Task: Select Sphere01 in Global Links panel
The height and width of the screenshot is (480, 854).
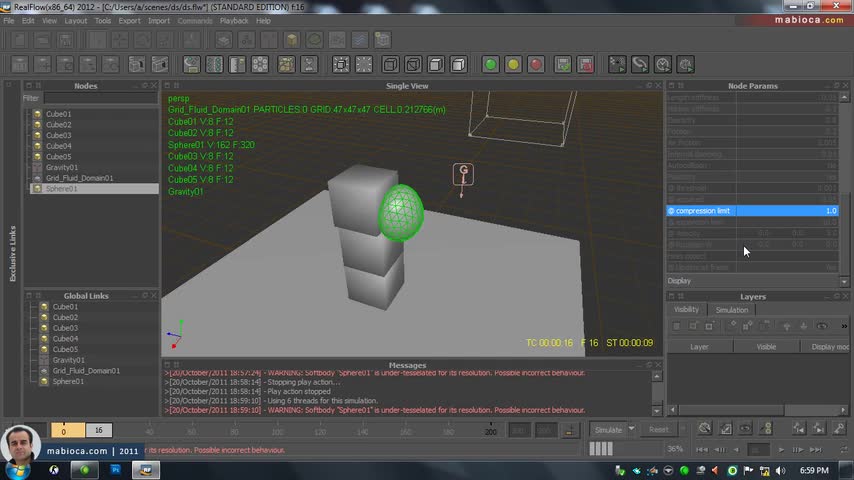Action: tap(68, 381)
